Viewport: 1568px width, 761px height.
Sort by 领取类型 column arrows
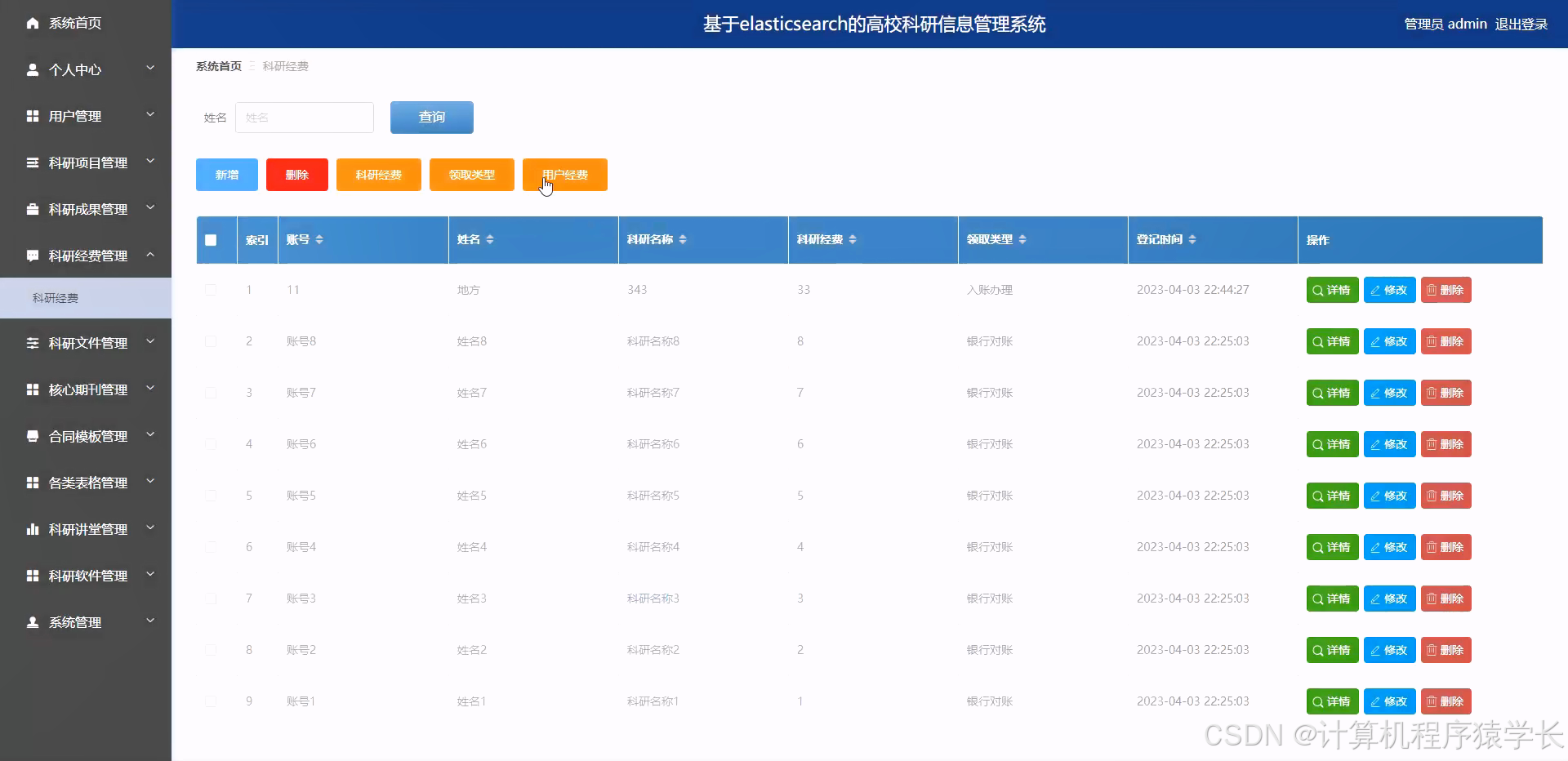tap(1022, 239)
